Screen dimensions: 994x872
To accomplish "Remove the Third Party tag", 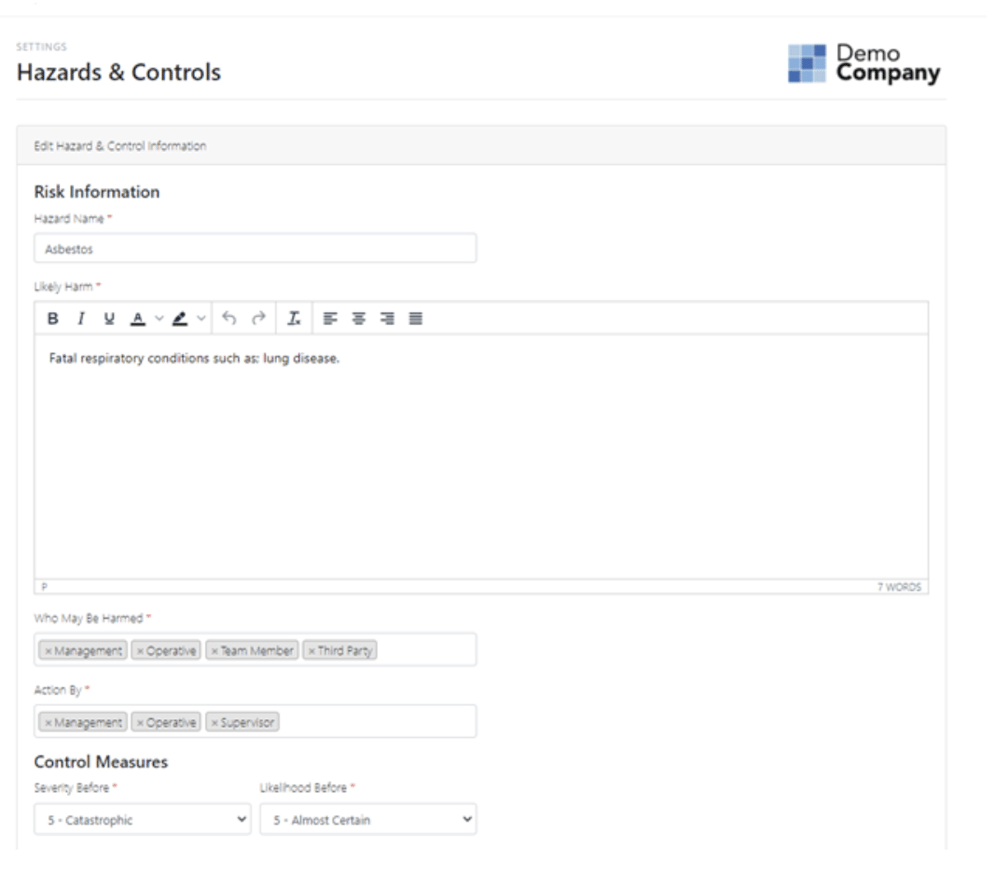I will [312, 651].
